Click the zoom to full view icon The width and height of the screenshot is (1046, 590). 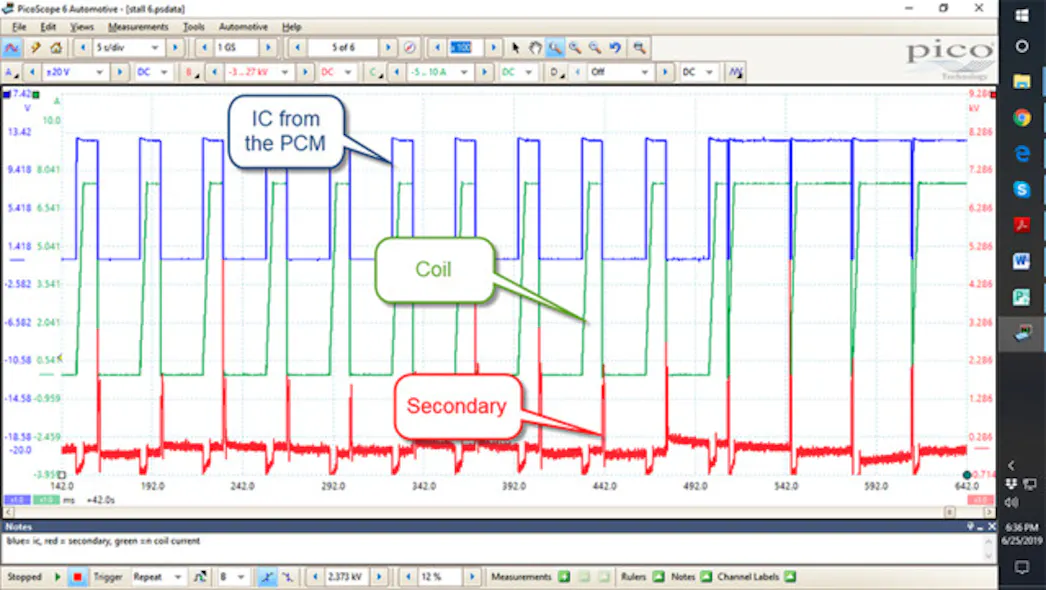tap(639, 48)
